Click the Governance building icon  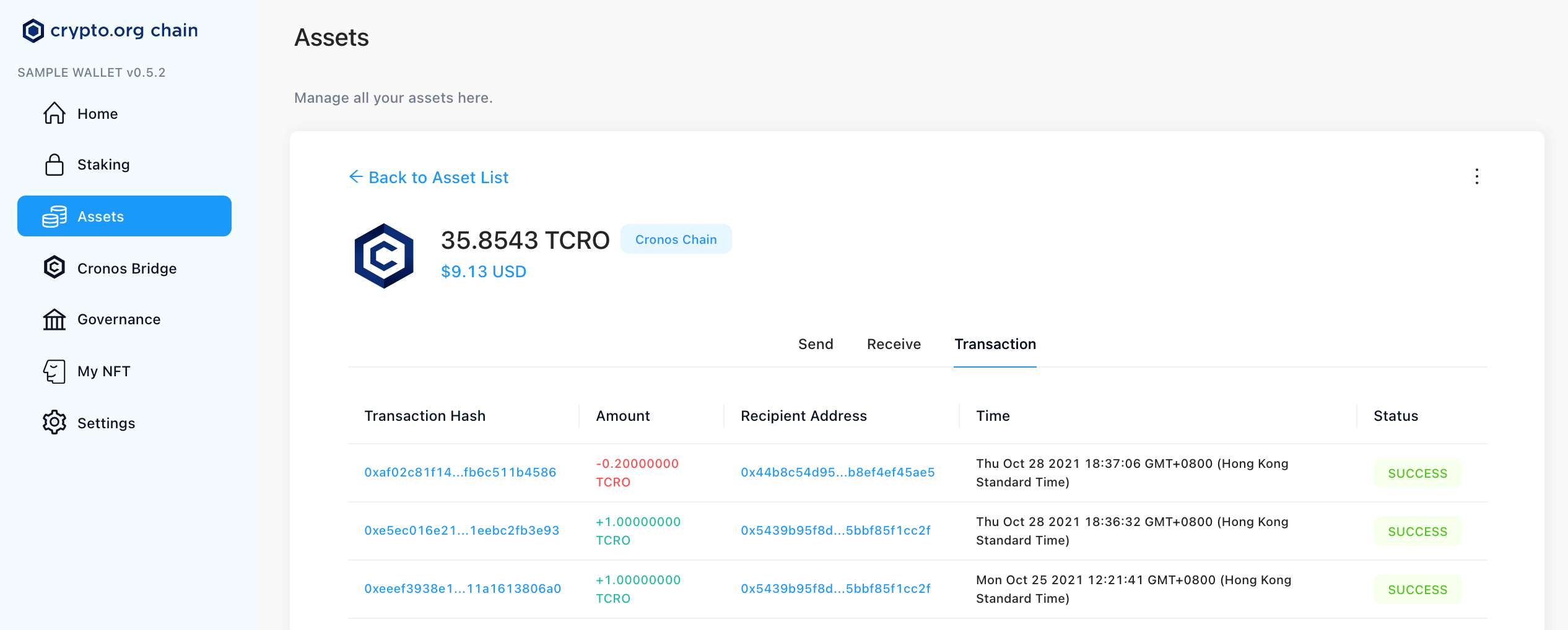point(54,319)
